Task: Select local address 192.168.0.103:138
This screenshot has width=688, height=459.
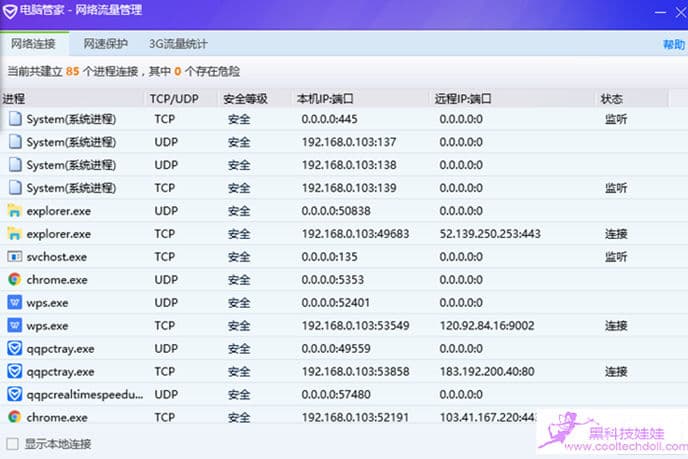Action: click(349, 165)
